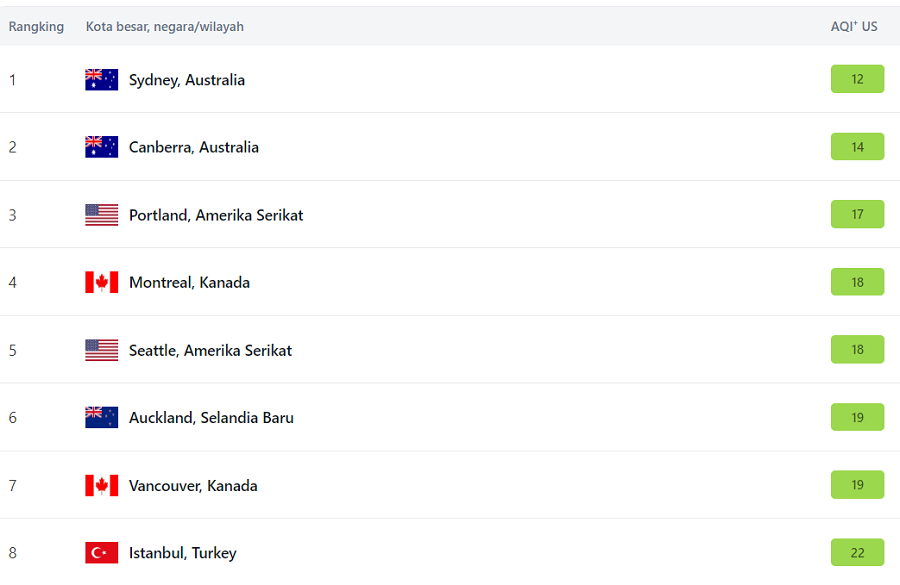The height and width of the screenshot is (585, 900).
Task: Open the Sydney, Australia city link
Action: coord(187,80)
